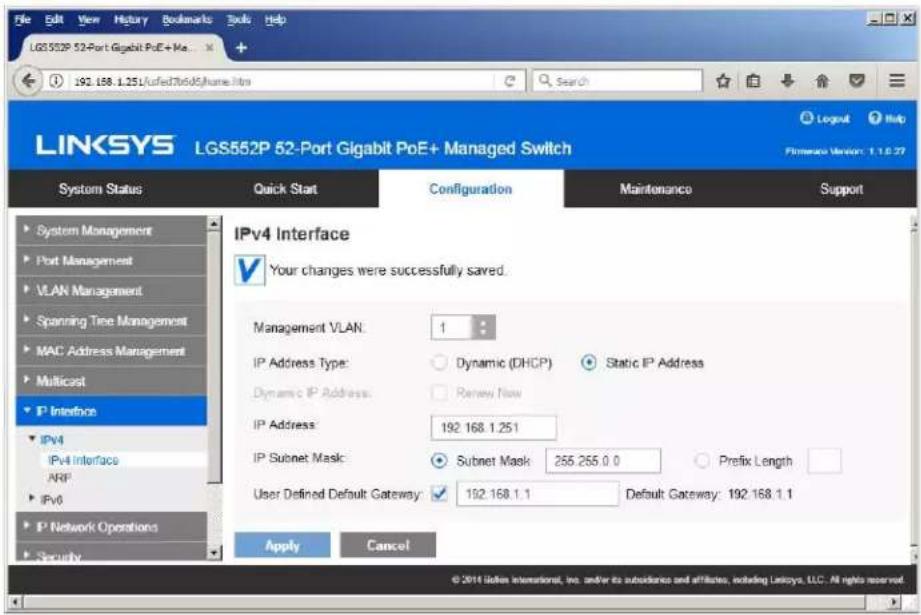This screenshot has width=921, height=615.
Task: Open ARP under IPv4
Action: (x=59, y=478)
